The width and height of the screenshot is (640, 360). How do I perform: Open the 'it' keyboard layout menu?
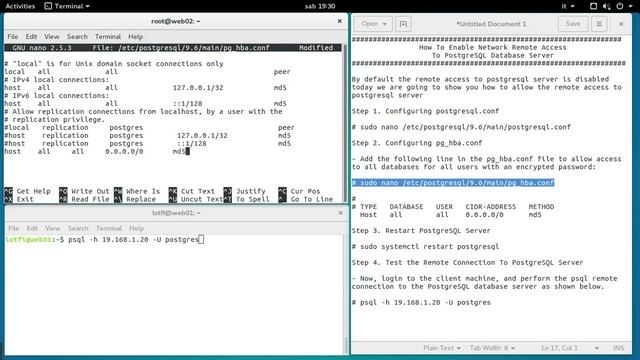click(567, 6)
